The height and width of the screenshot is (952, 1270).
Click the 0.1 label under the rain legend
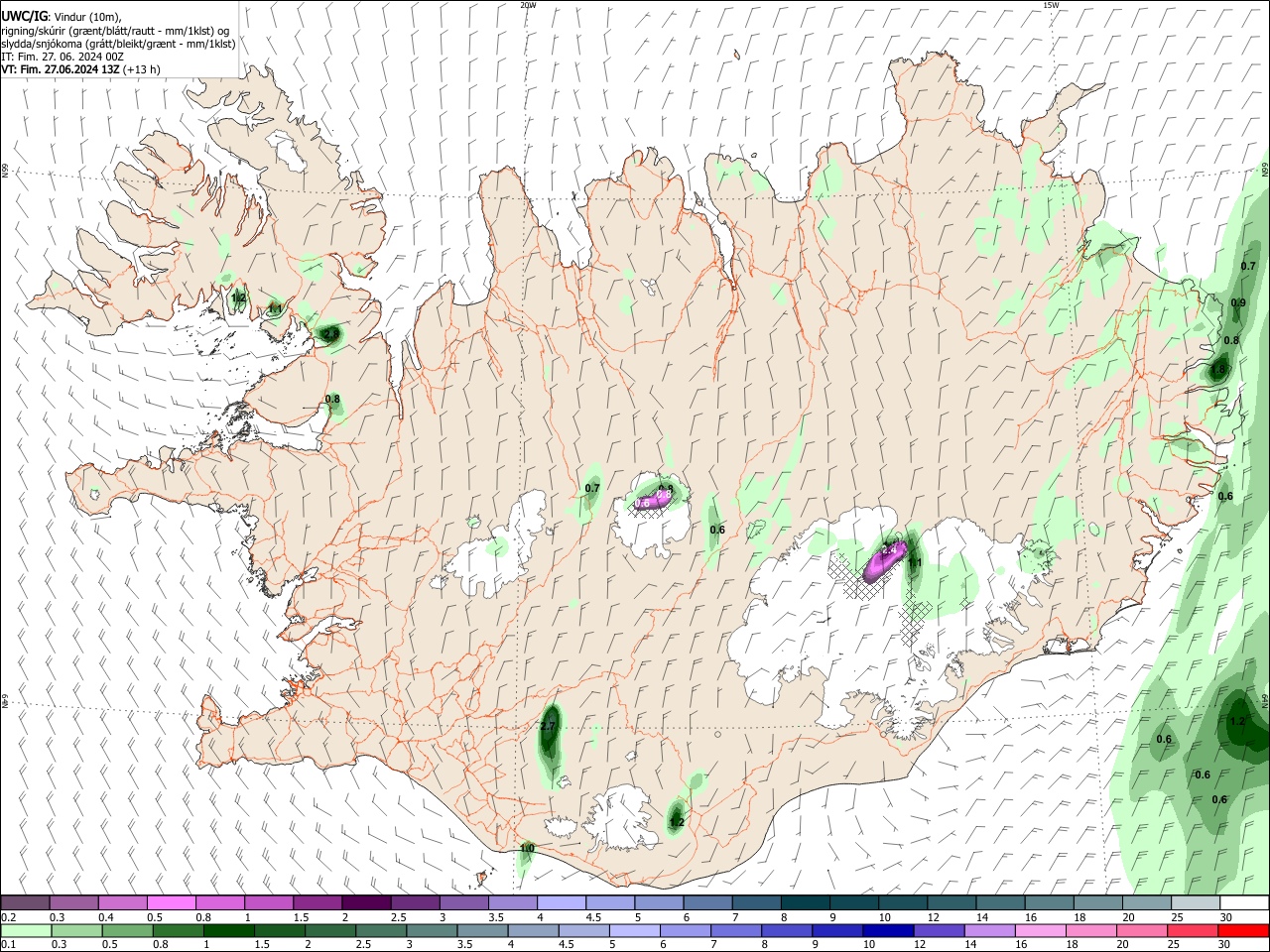pos(7,945)
